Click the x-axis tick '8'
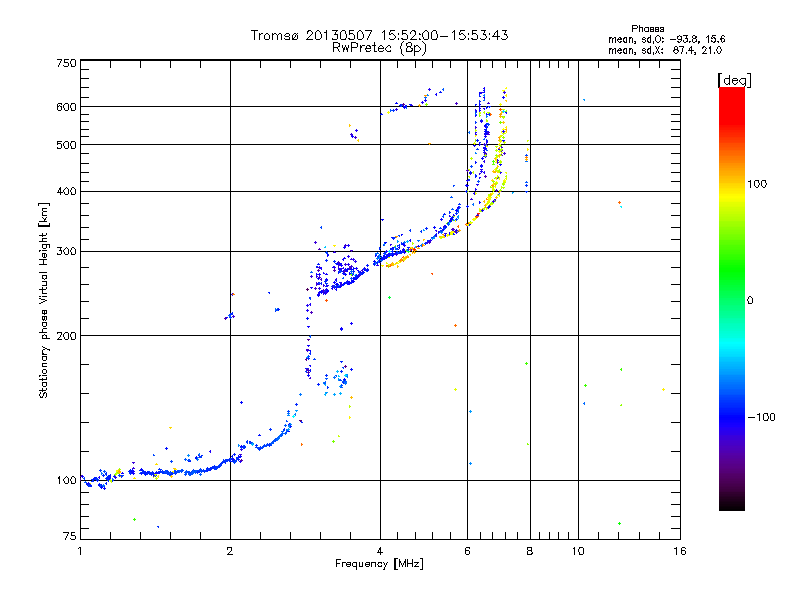 (x=530, y=551)
